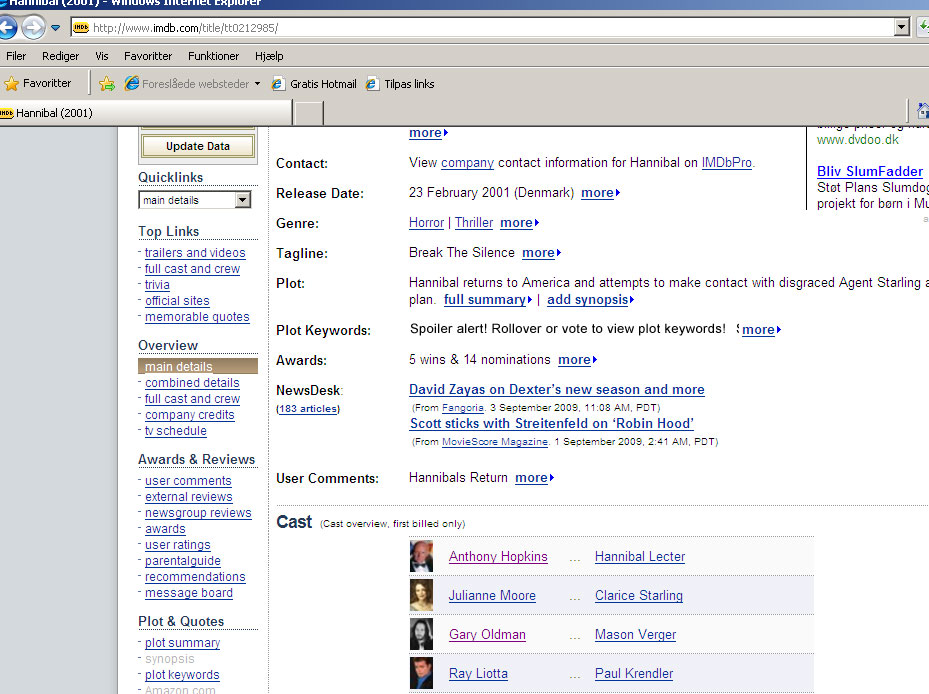Click the add-to-favorites-bar star icon
The image size is (929, 694).
(x=107, y=84)
